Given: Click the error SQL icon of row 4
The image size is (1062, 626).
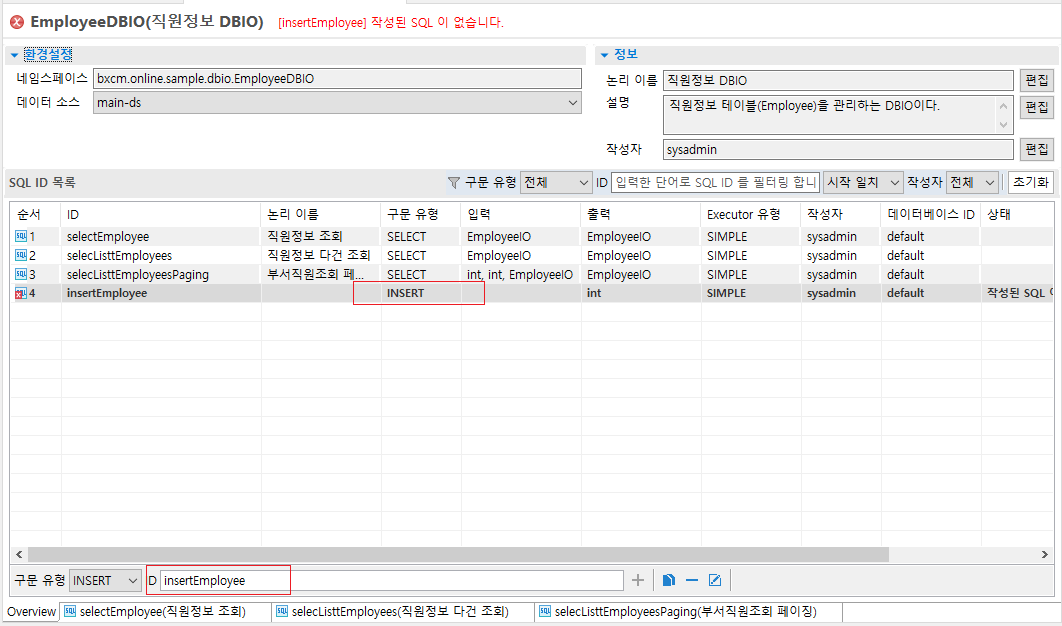Looking at the screenshot, I should [21, 294].
